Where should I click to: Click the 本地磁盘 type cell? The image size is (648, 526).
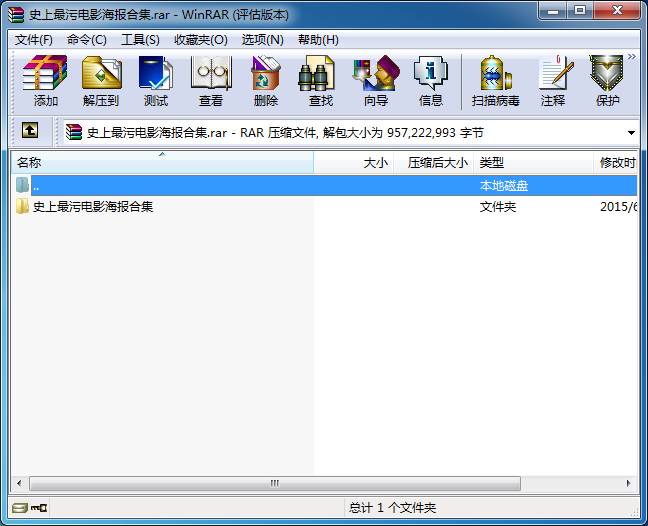504,186
